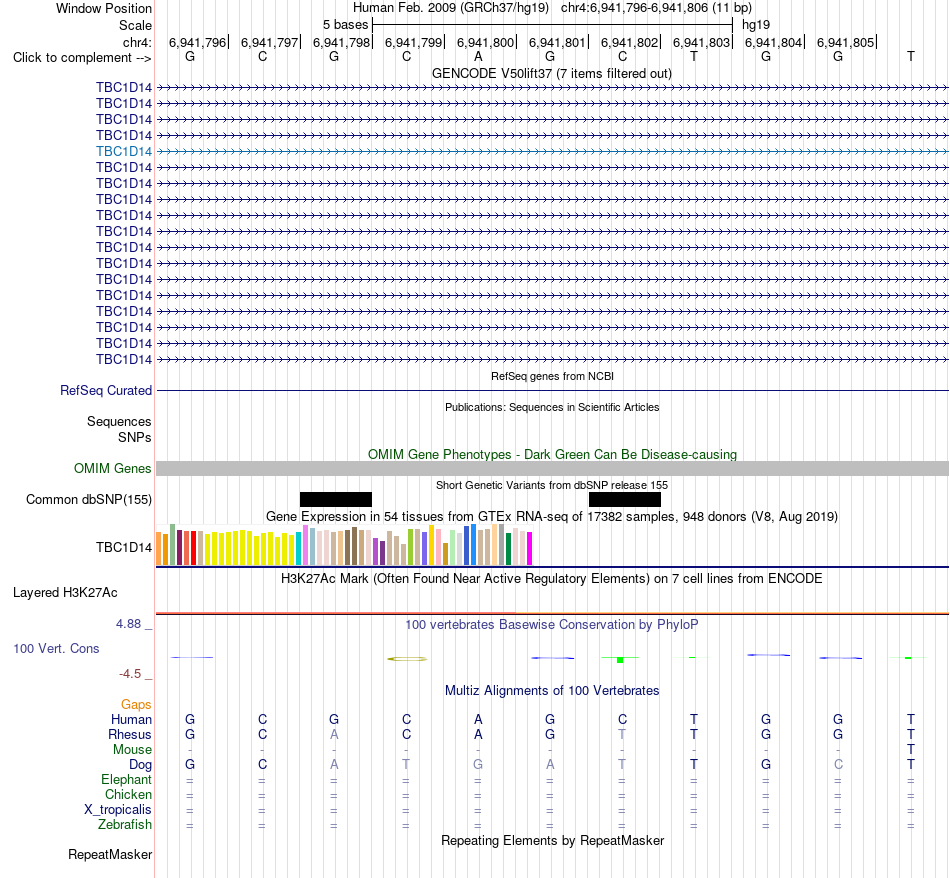The image size is (950, 878).
Task: Click position number 6,941,798
Action: (341, 42)
